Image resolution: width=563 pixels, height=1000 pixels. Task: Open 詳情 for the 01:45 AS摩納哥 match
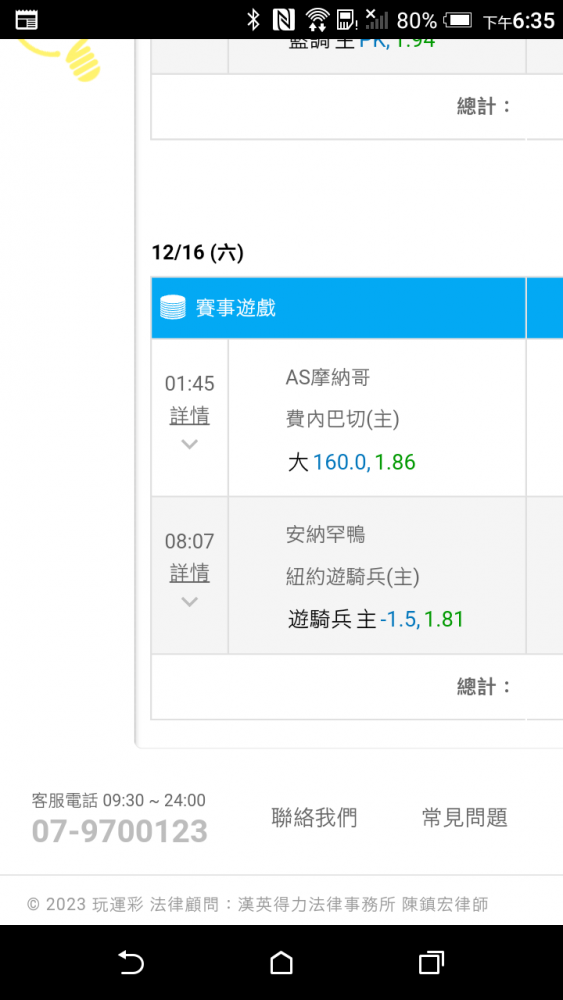pyautogui.click(x=189, y=416)
